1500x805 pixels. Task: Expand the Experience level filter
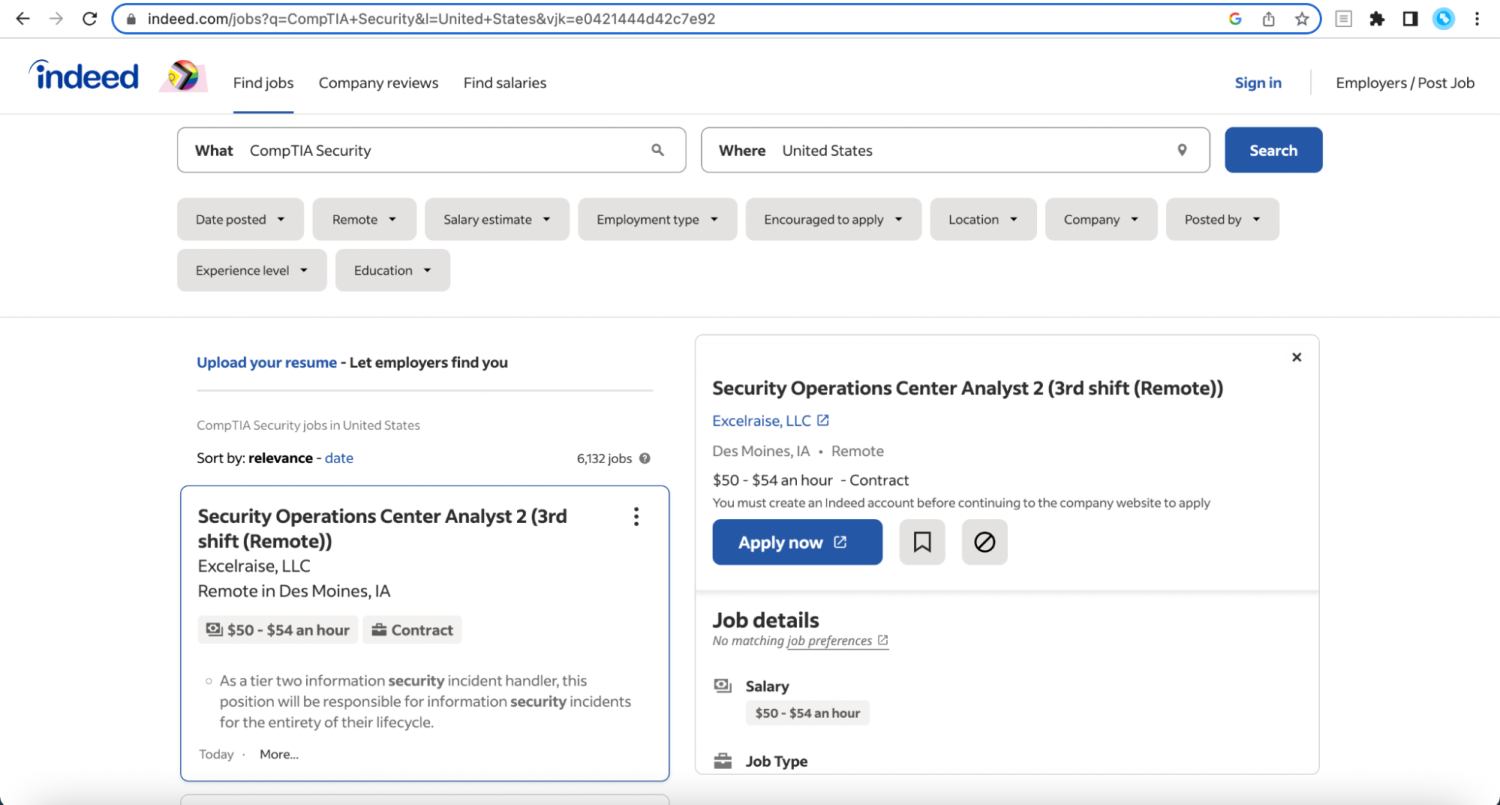tap(252, 270)
